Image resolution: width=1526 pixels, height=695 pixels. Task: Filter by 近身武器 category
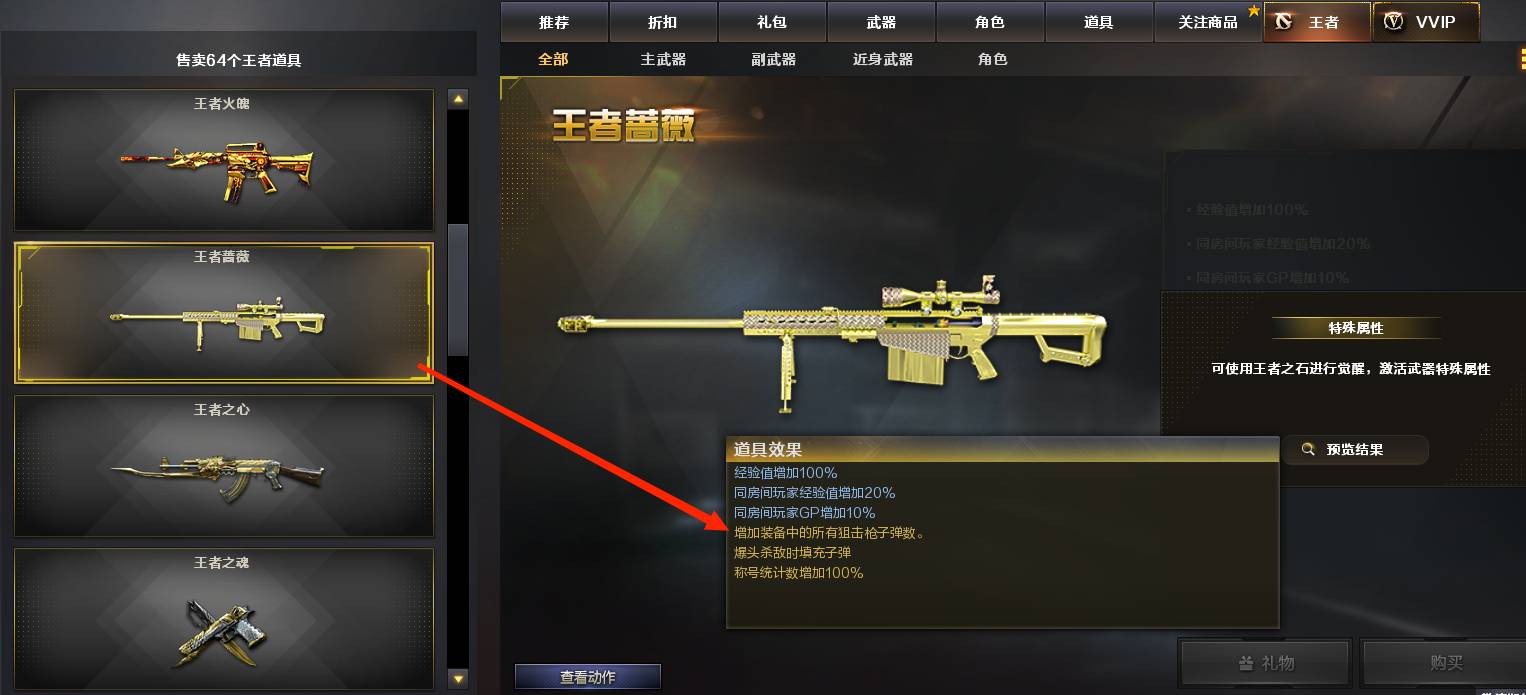883,59
